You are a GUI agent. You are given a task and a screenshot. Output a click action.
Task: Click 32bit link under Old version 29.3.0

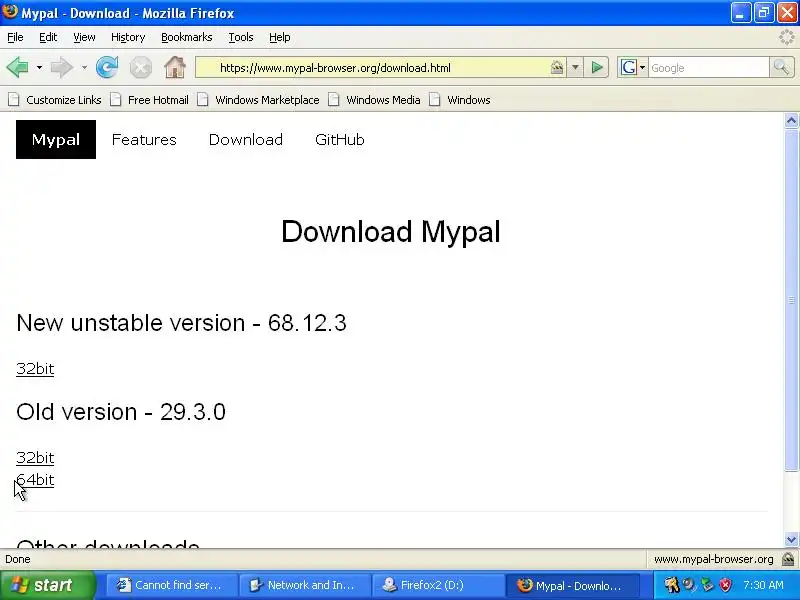[x=35, y=458]
